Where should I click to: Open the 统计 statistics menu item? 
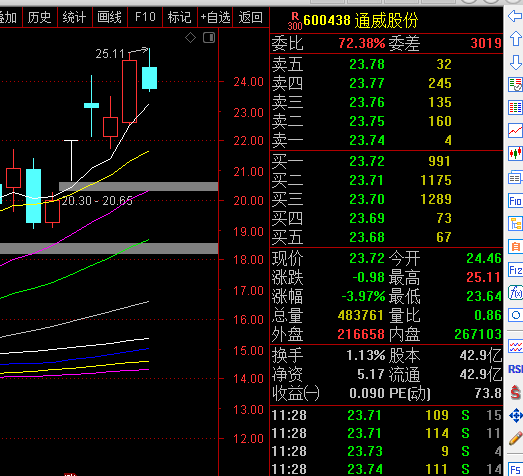tap(74, 17)
